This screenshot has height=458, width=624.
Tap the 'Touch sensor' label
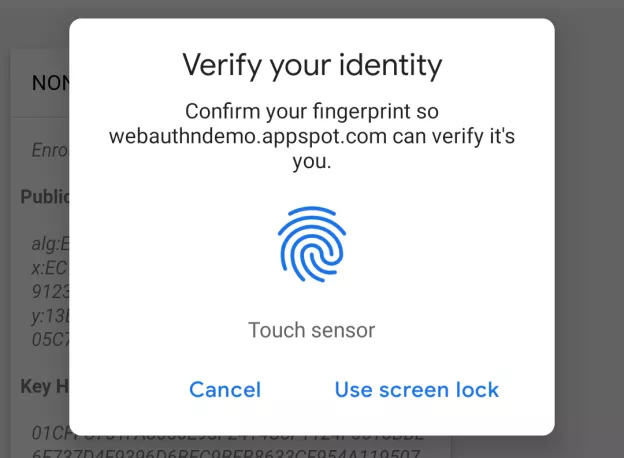(311, 330)
